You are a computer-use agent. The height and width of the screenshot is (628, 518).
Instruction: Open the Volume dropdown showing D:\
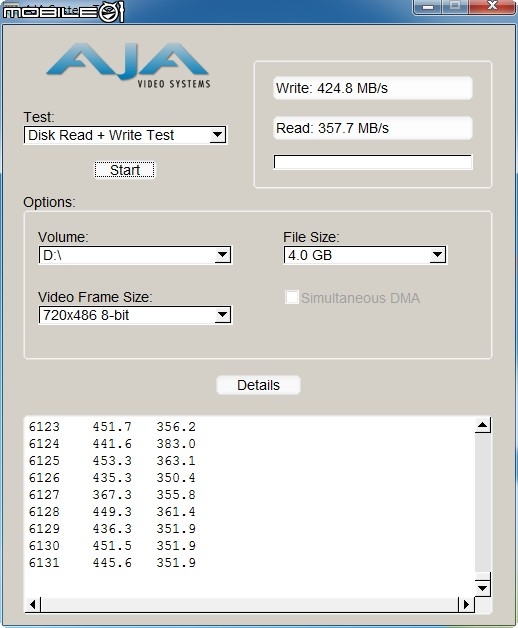coord(135,255)
